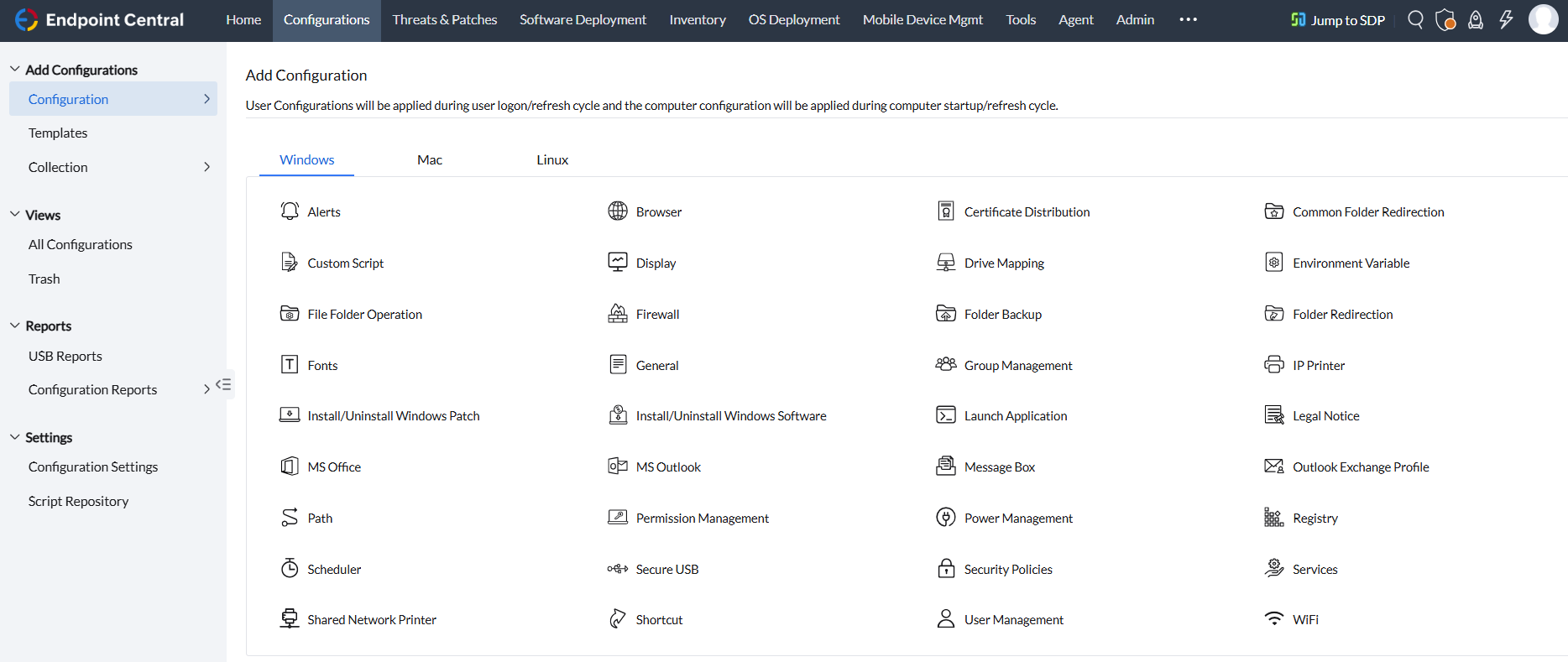1568x662 pixels.
Task: Click the WiFi configuration icon
Action: (x=1273, y=619)
